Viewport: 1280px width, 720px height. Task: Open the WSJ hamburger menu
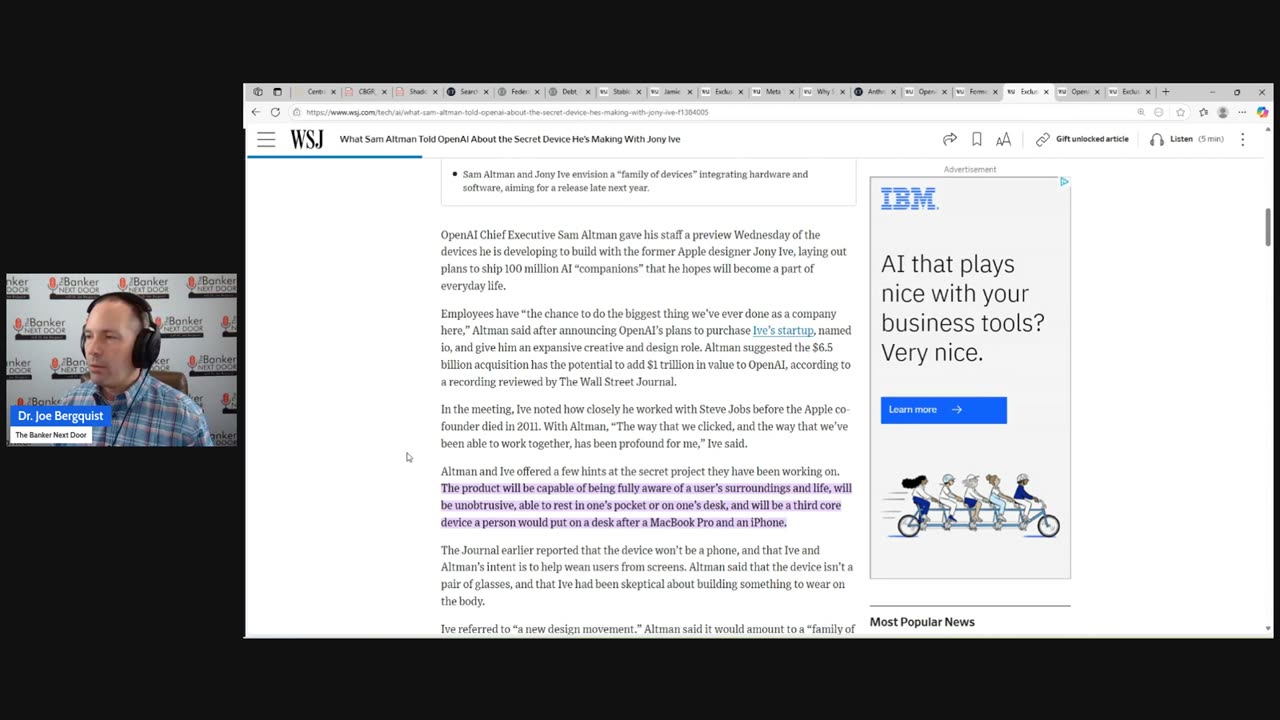pos(266,140)
